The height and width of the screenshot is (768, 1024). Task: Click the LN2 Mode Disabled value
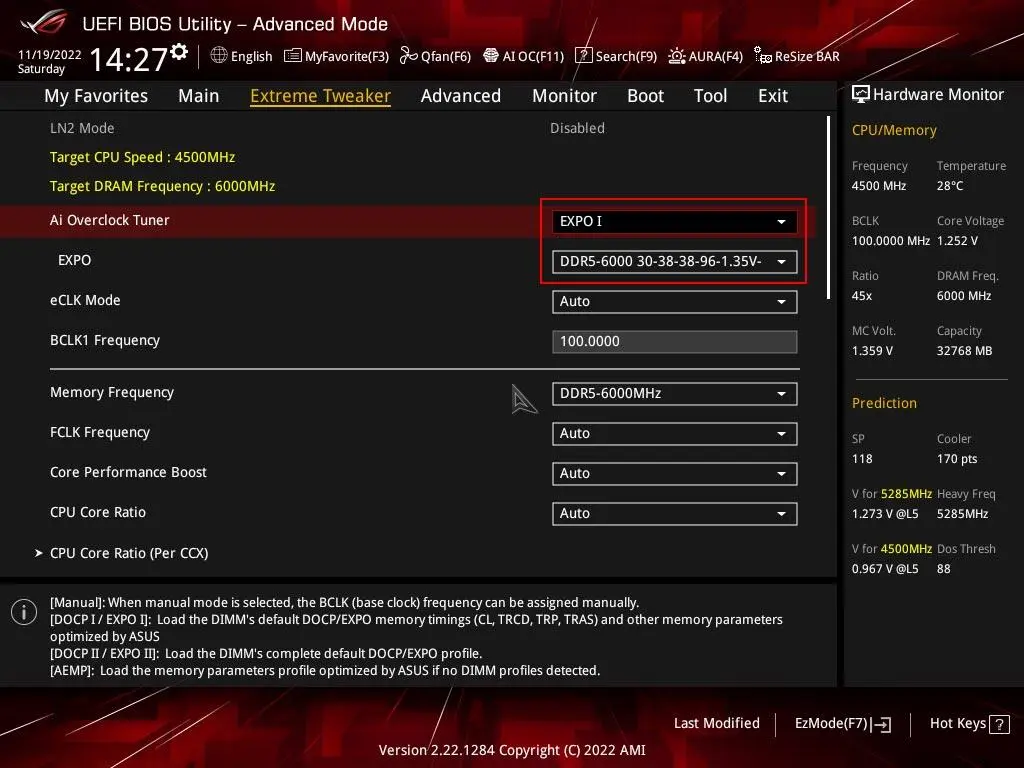tap(577, 128)
